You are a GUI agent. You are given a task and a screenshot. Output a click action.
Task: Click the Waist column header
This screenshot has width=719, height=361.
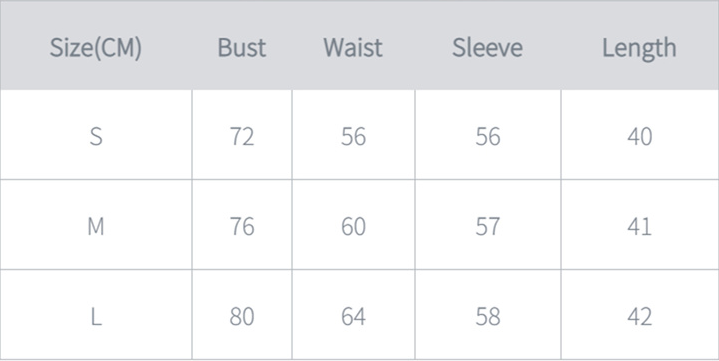[x=353, y=48]
